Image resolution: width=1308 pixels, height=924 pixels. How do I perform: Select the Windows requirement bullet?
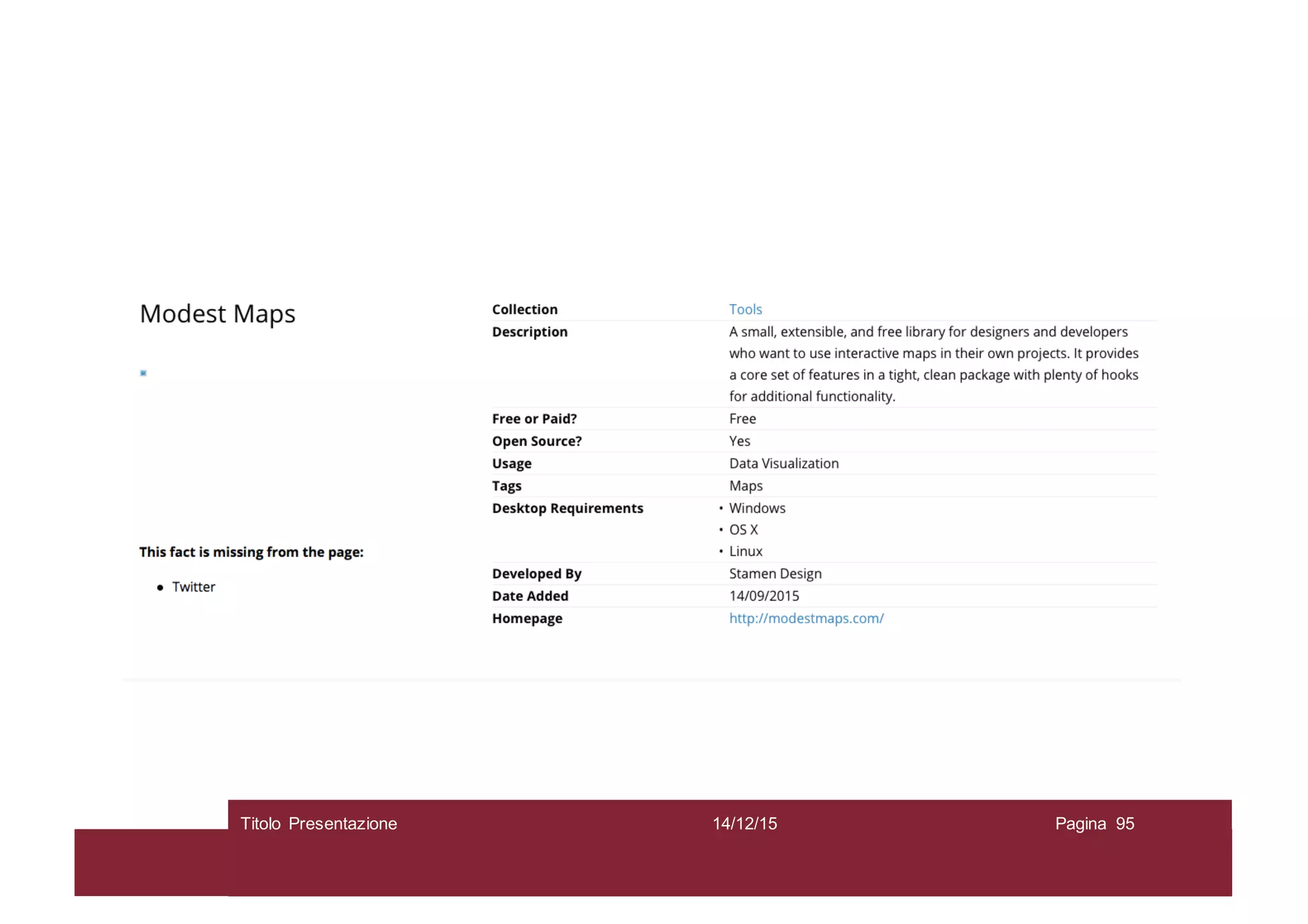click(x=757, y=508)
